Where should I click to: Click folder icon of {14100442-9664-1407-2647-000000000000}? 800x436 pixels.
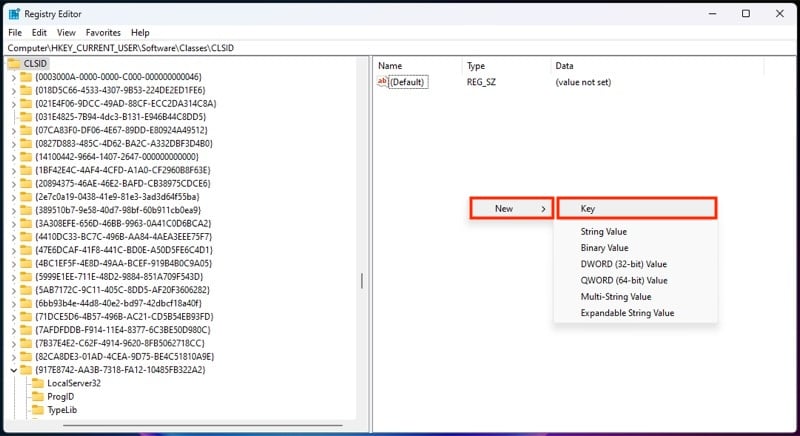tap(26, 157)
